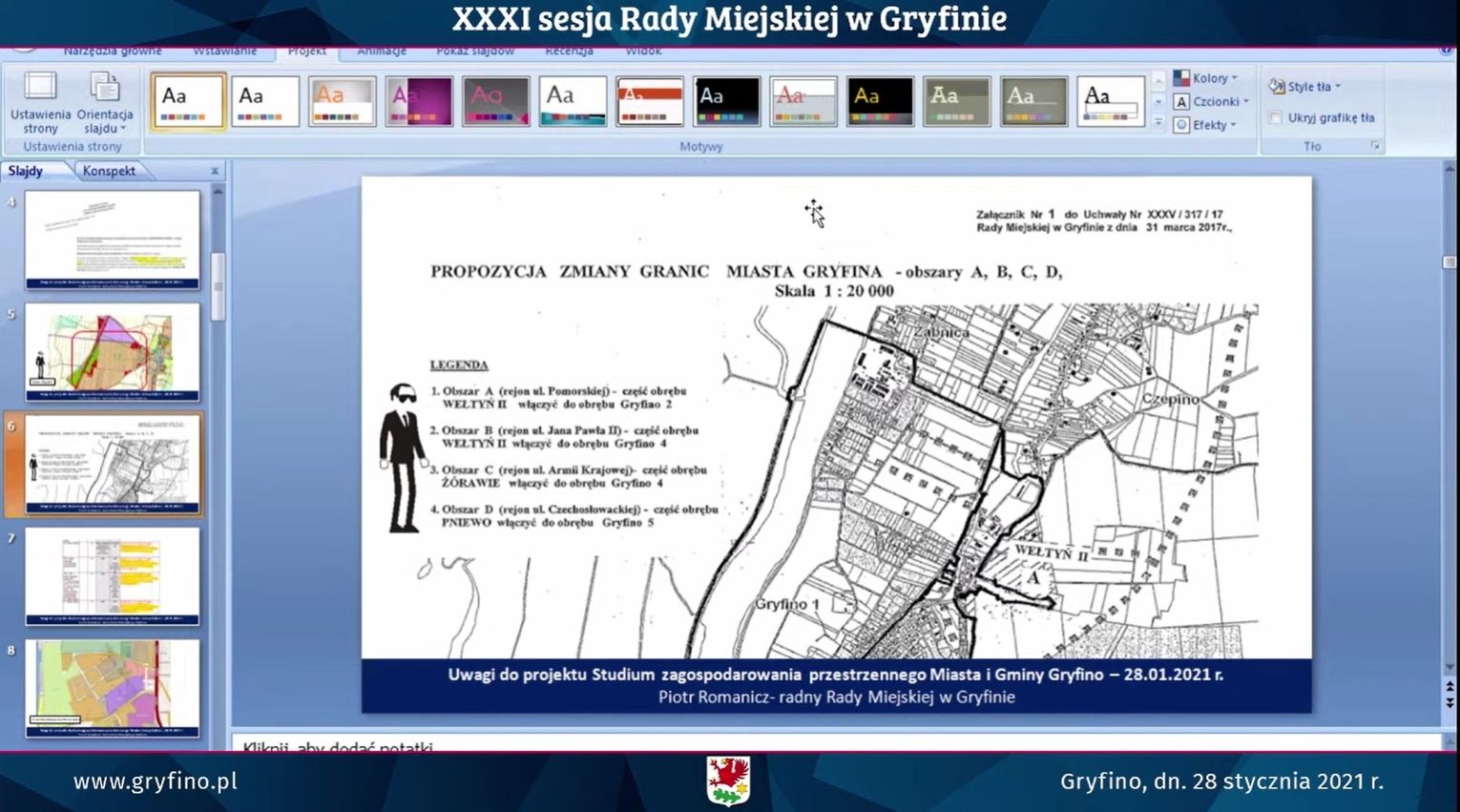This screenshot has width=1460, height=812.
Task: Expand the Efekty theme effects dropdown
Action: (1207, 125)
